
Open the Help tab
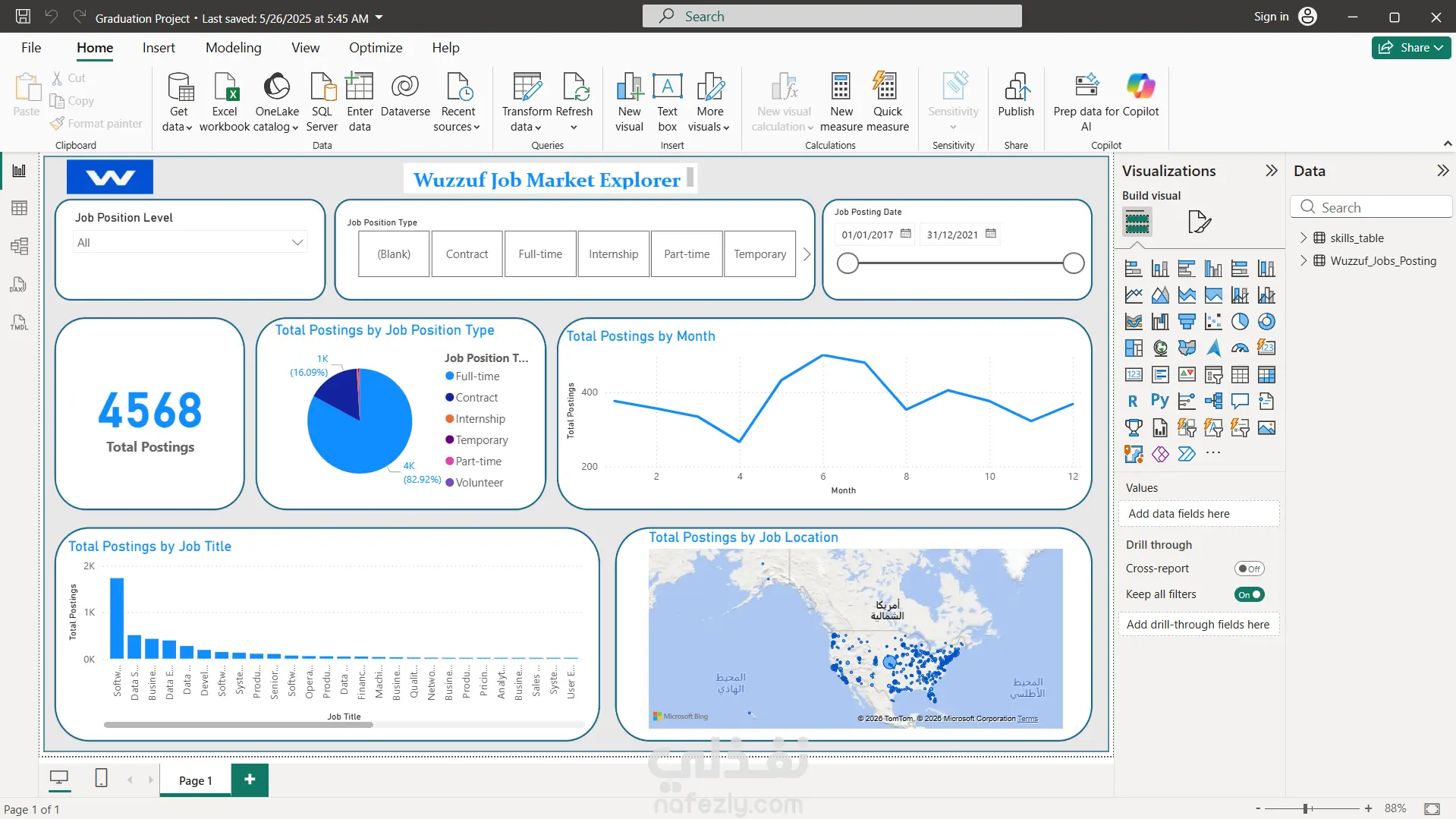pos(446,48)
